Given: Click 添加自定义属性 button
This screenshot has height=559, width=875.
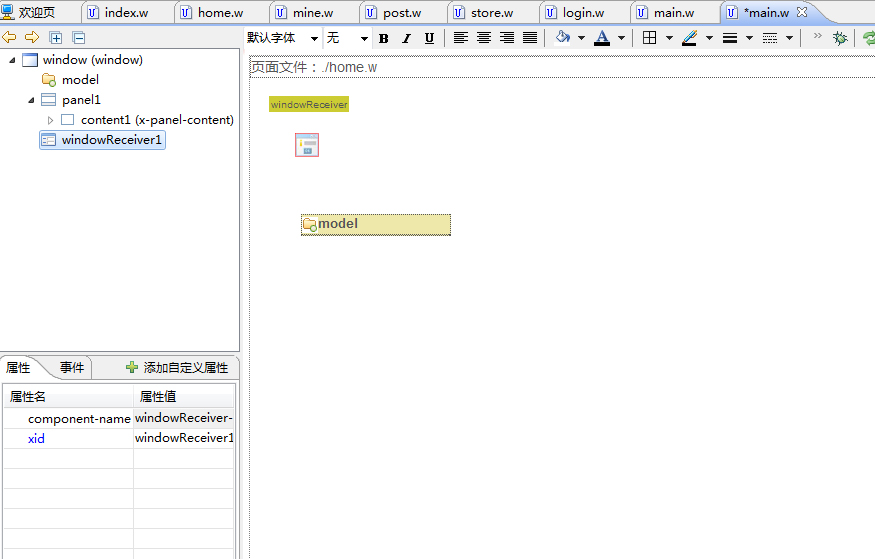Looking at the screenshot, I should [177, 368].
